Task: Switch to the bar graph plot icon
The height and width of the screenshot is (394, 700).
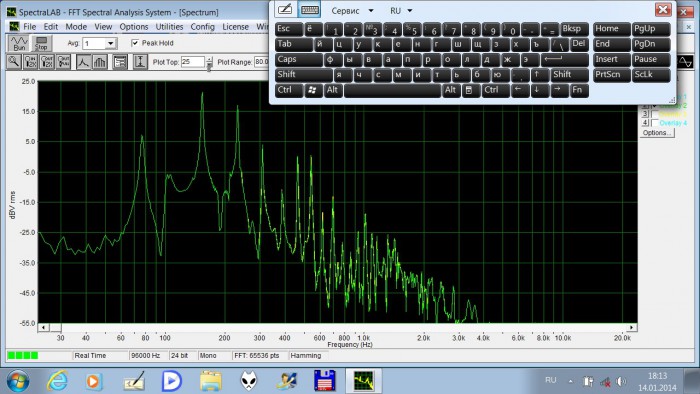Action: [100, 62]
